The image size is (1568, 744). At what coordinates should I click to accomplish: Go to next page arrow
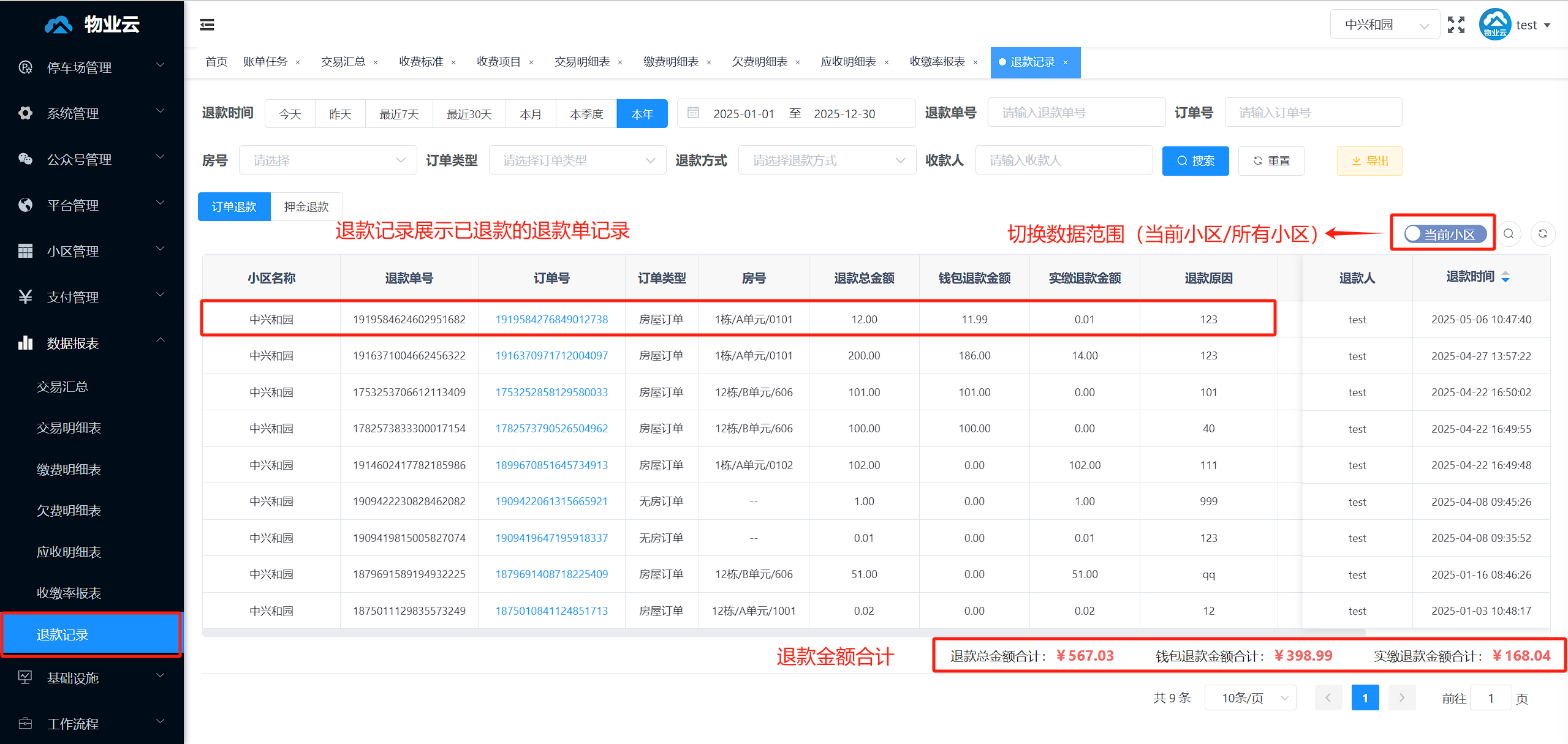(1402, 697)
